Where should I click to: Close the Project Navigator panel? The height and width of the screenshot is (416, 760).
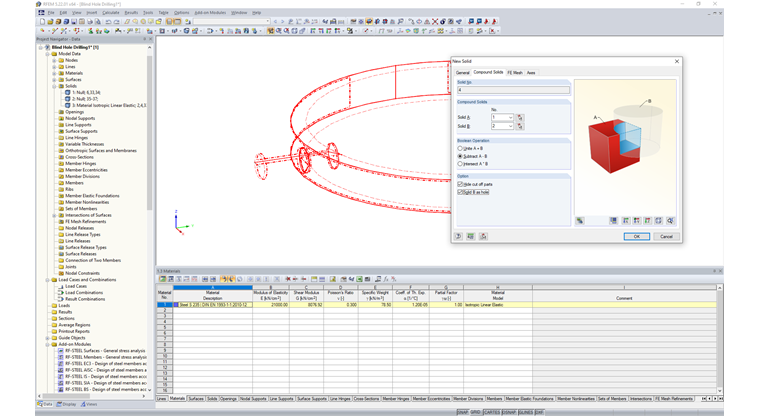(150, 39)
